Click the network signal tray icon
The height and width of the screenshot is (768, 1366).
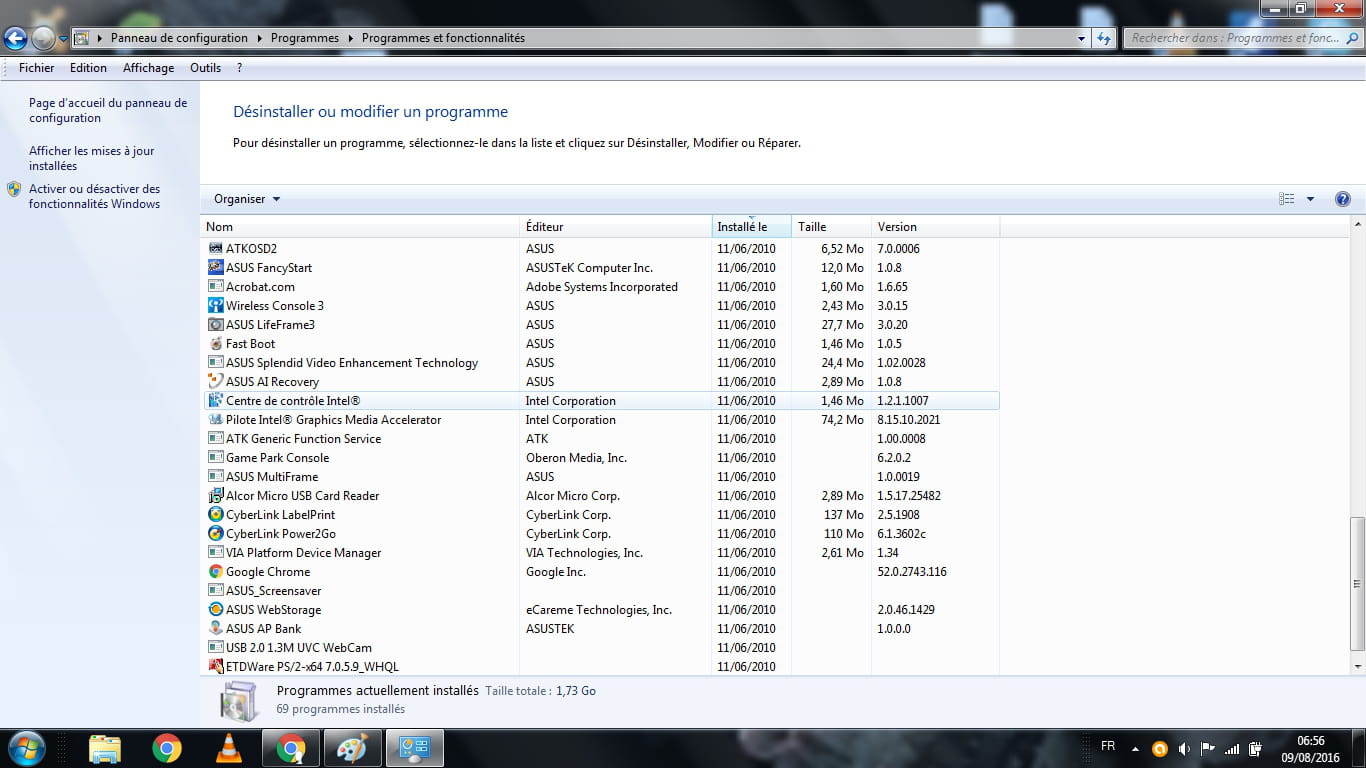point(1232,748)
